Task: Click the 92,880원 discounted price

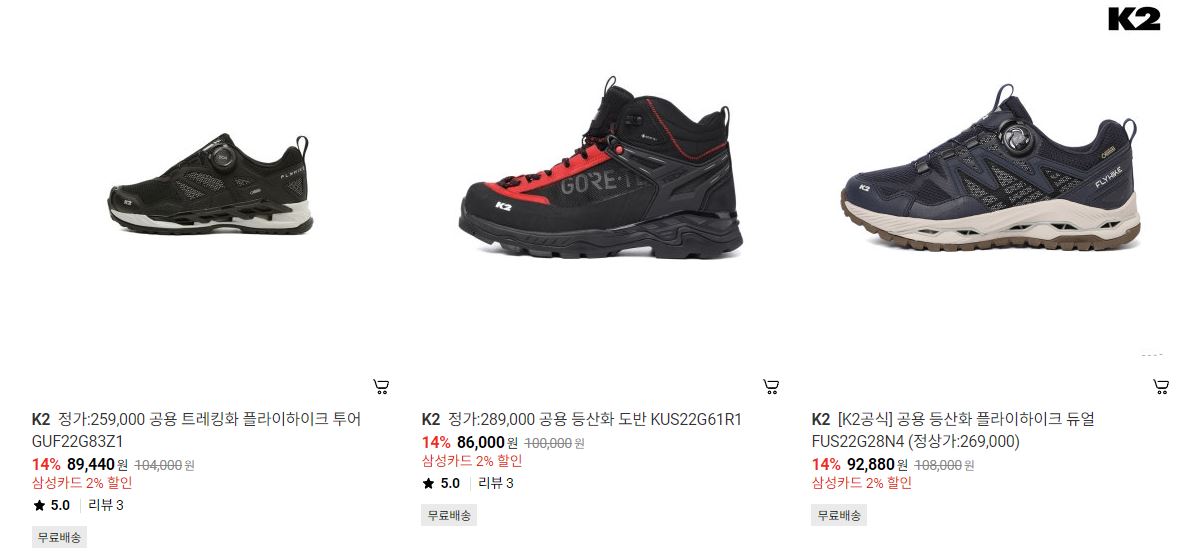Action: (877, 465)
